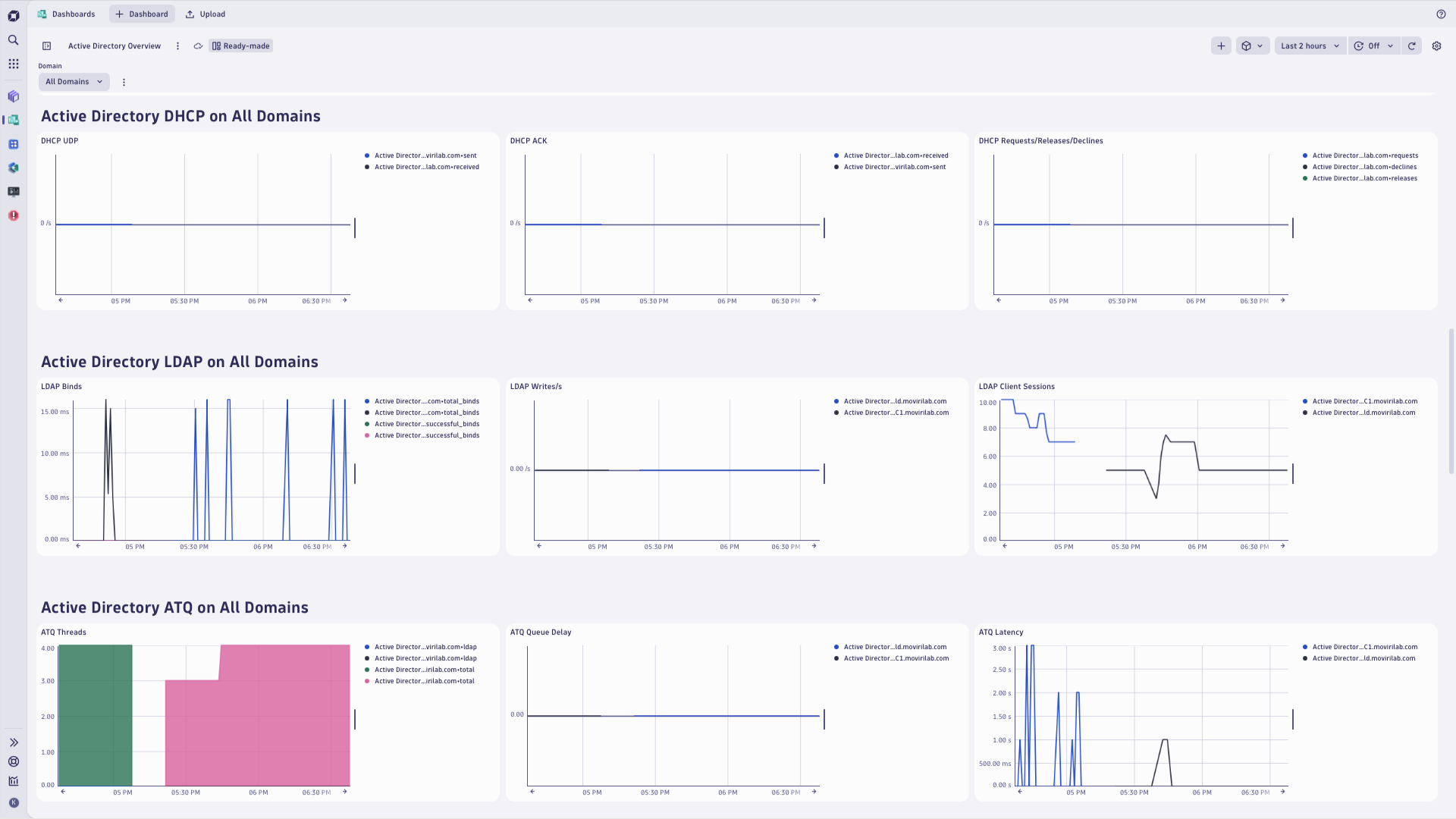The image size is (1456, 819).
Task: Open the apps grid launcher
Action: point(13,64)
